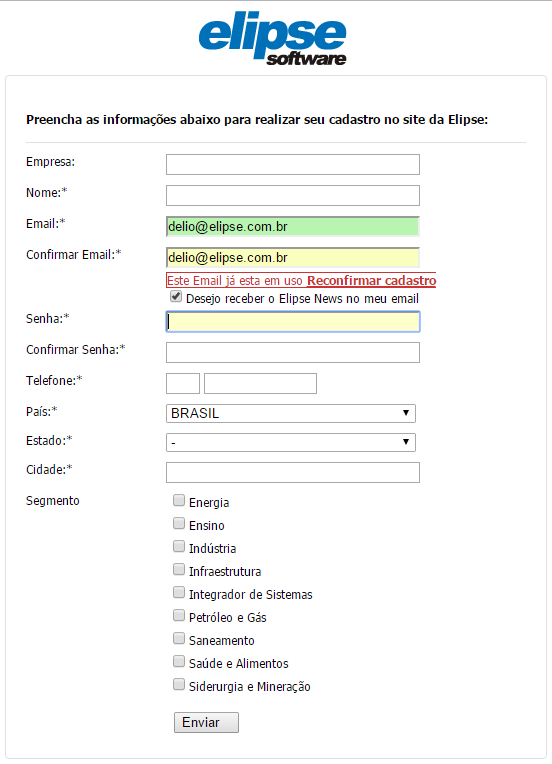Uncheck the Elipse News email subscription checkbox
552x764 pixels.
[176, 296]
